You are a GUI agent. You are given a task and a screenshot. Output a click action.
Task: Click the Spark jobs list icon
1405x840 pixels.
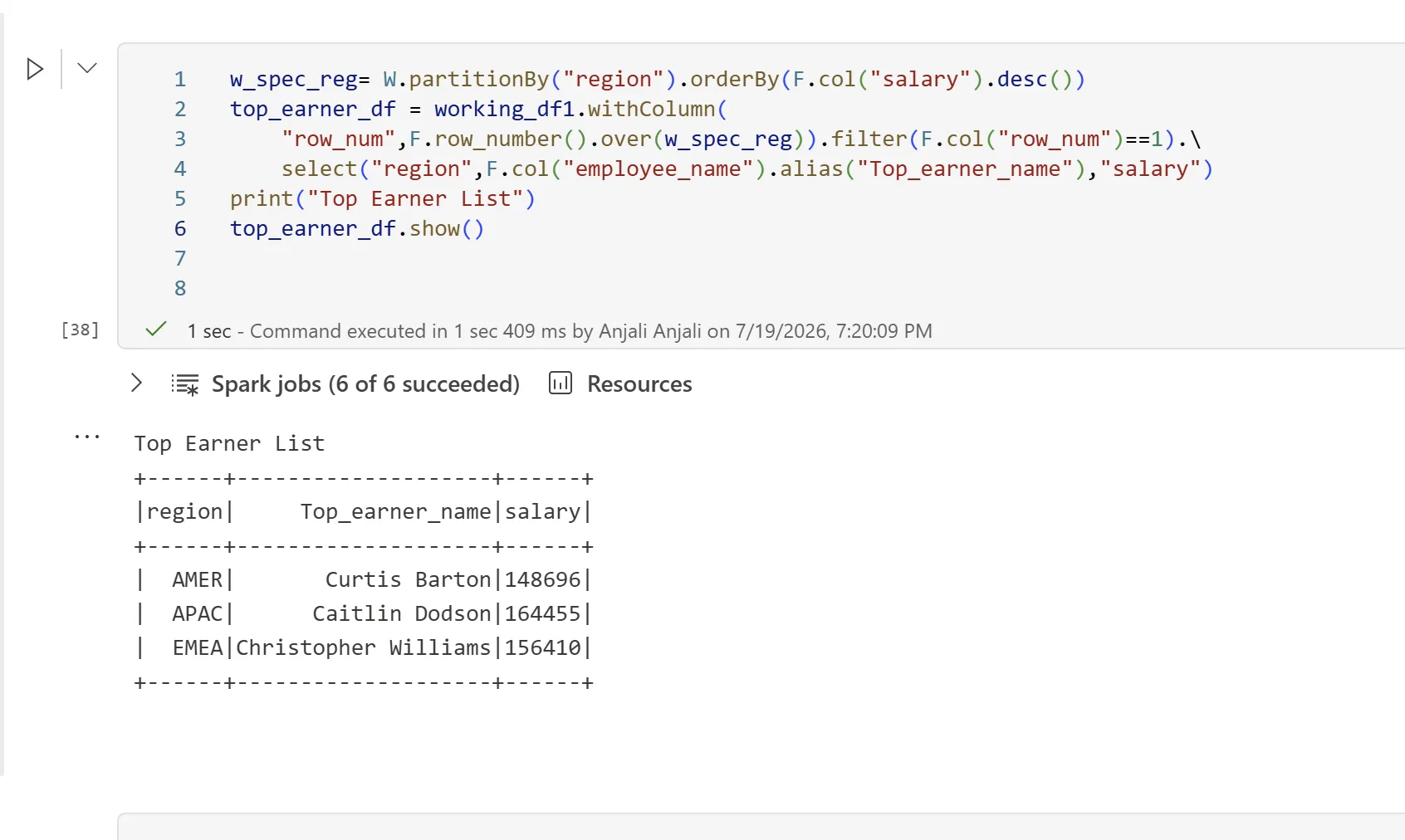(185, 384)
